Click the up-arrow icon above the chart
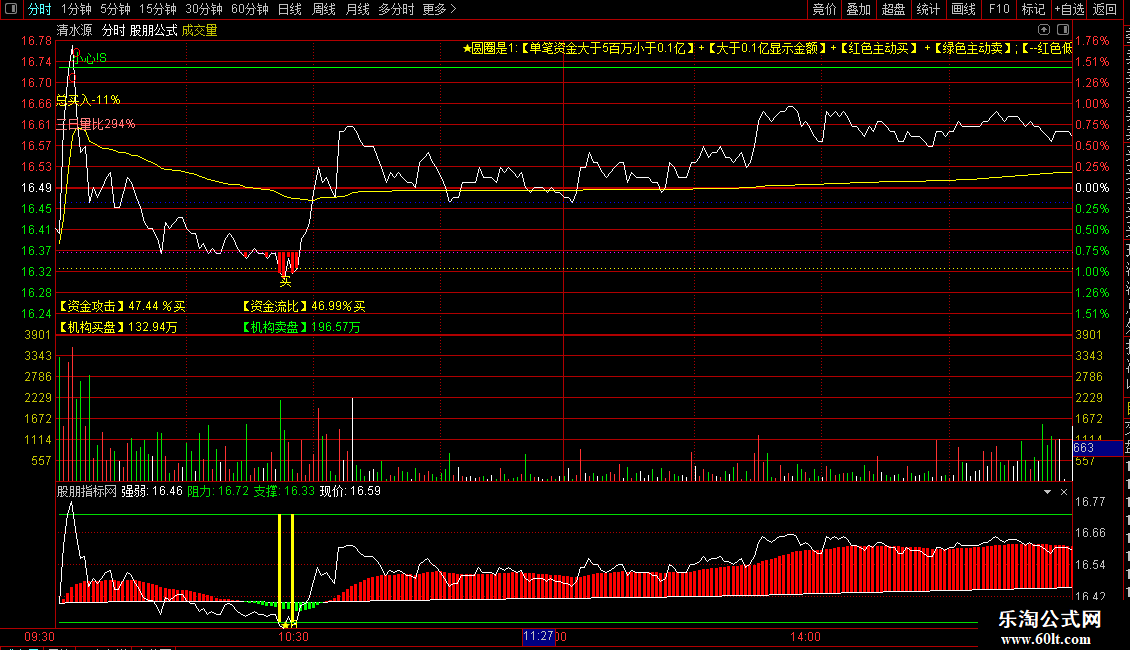 [1044, 30]
